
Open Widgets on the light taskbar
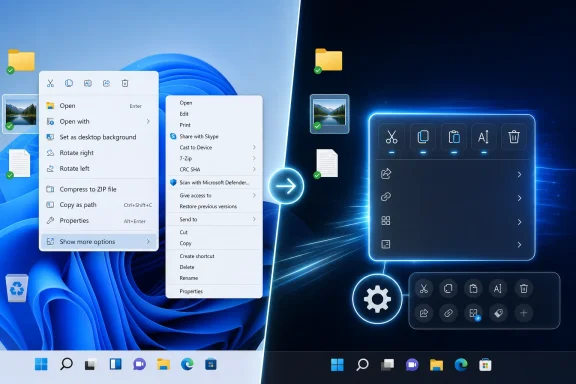click(115, 364)
